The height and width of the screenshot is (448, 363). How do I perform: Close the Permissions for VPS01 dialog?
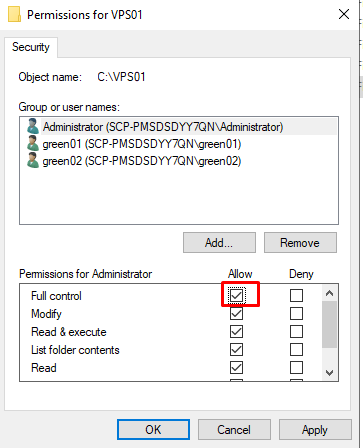click(x=344, y=14)
